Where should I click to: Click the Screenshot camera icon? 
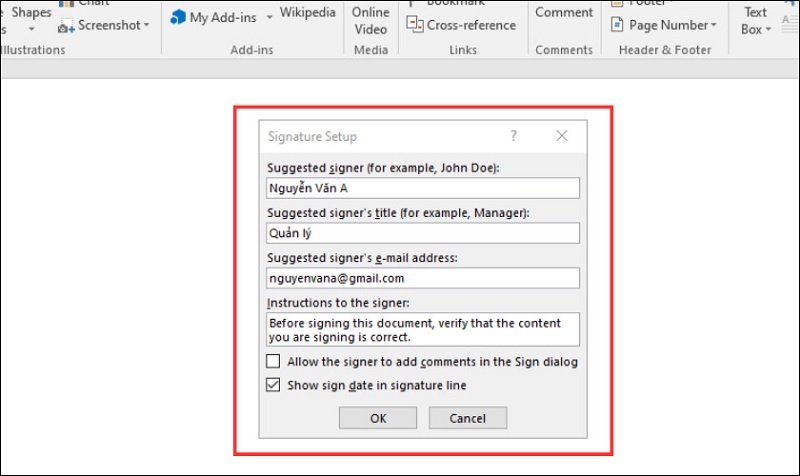[x=66, y=26]
